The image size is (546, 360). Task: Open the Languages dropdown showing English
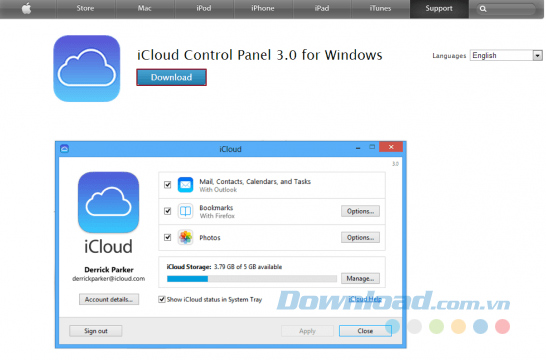click(506, 55)
